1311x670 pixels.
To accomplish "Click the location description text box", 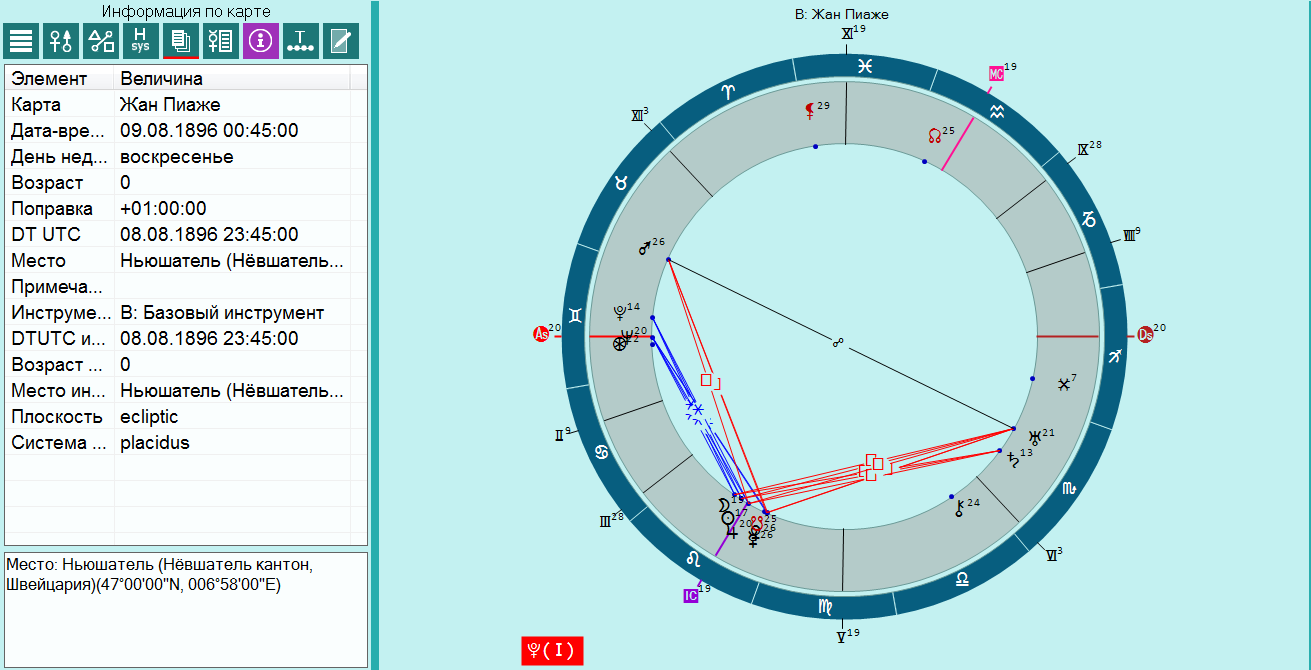I will (x=186, y=608).
